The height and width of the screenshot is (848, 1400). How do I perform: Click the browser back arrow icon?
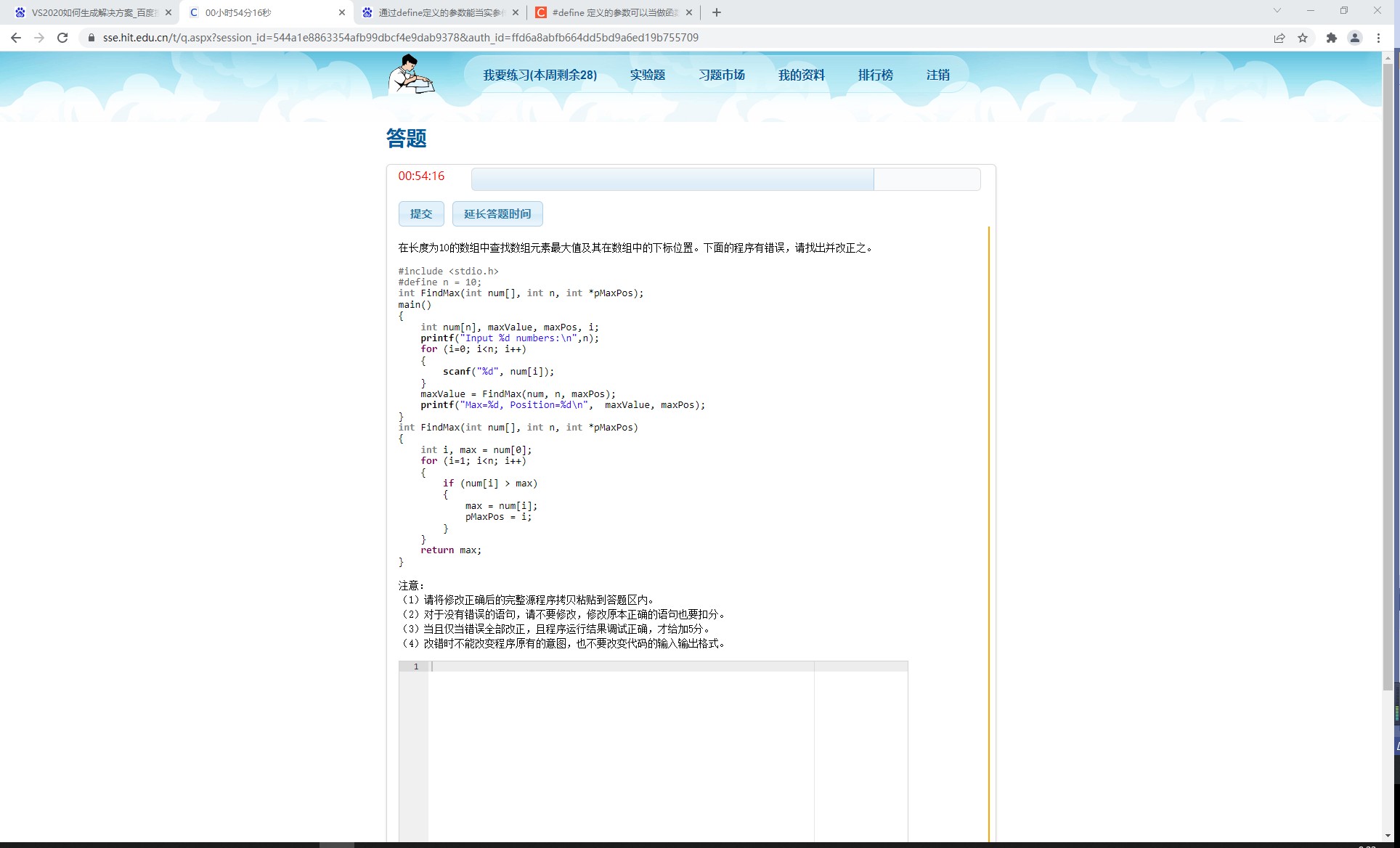point(16,38)
